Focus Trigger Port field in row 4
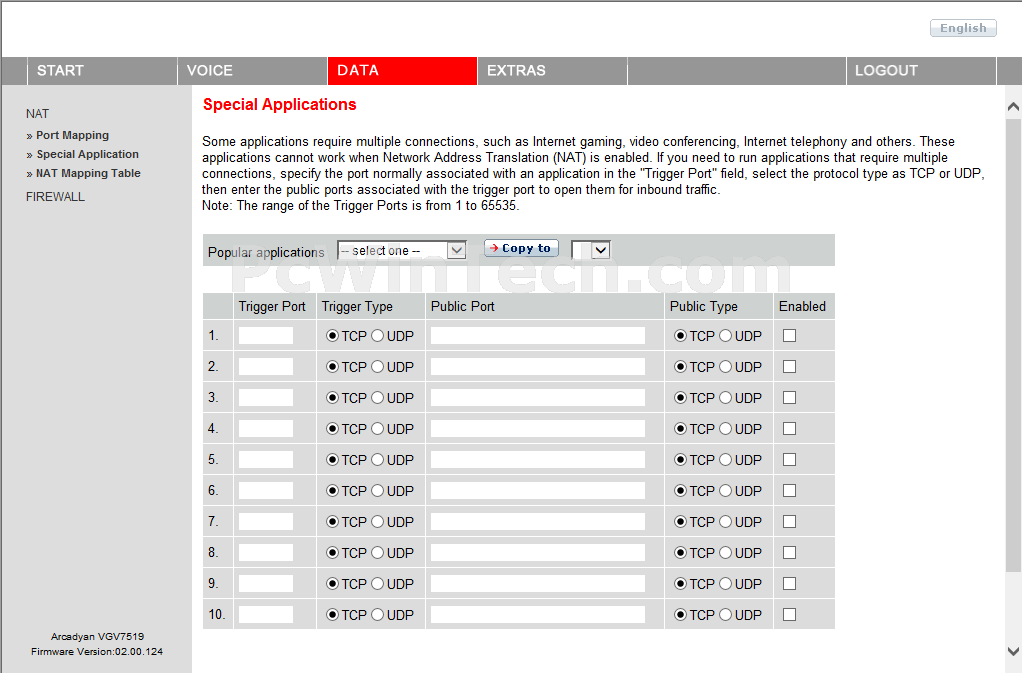Screen dimensions: 1022x673 [x=266, y=429]
